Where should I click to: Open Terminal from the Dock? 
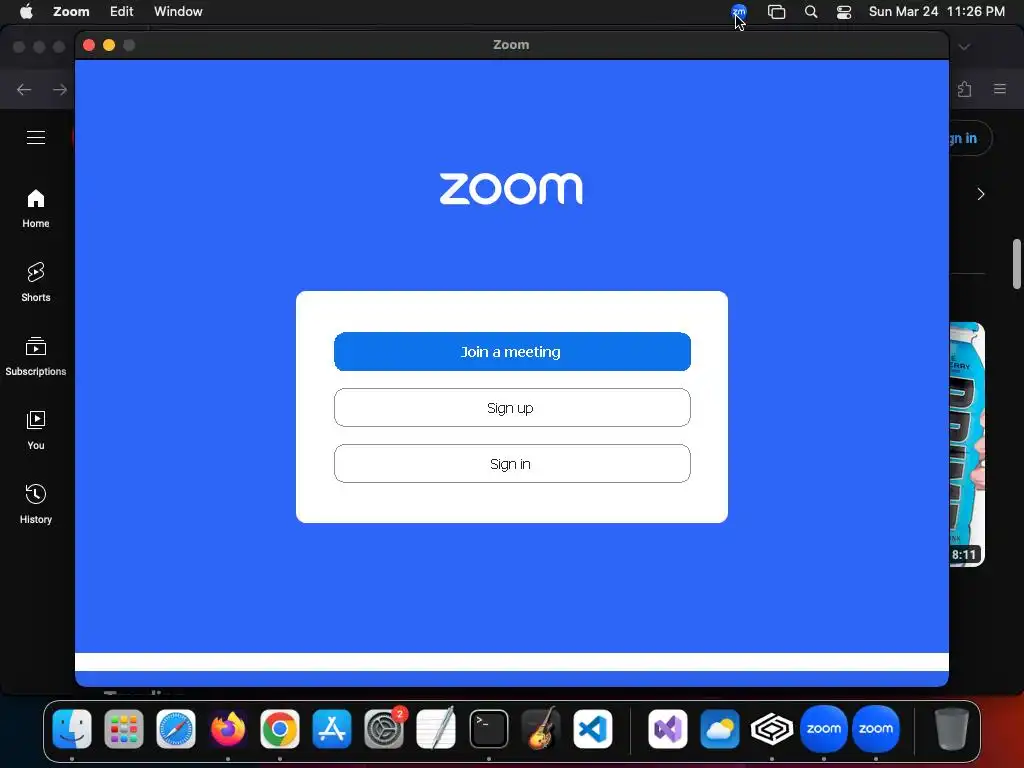(488, 729)
